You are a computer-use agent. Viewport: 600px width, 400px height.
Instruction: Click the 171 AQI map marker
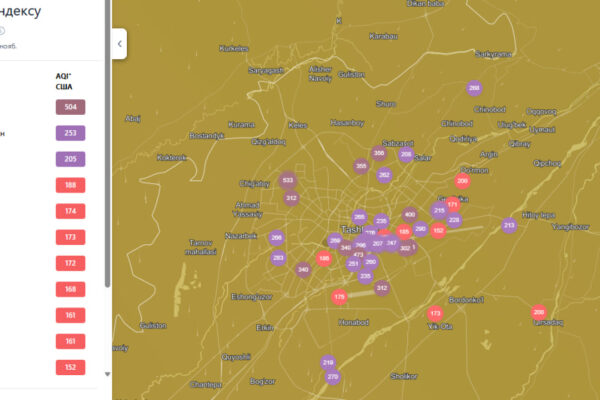(452, 204)
